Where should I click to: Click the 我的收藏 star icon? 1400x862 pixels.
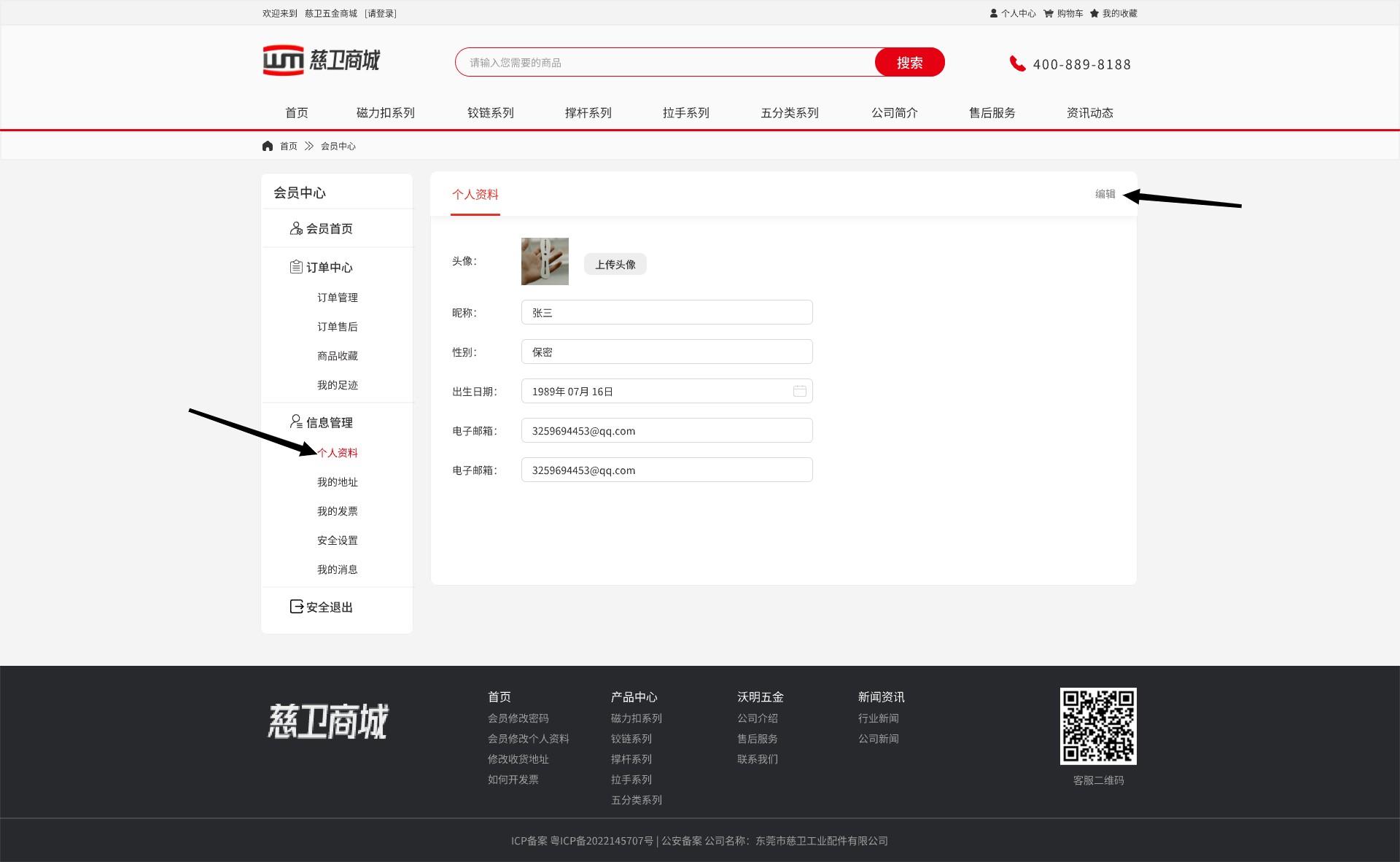[1094, 13]
